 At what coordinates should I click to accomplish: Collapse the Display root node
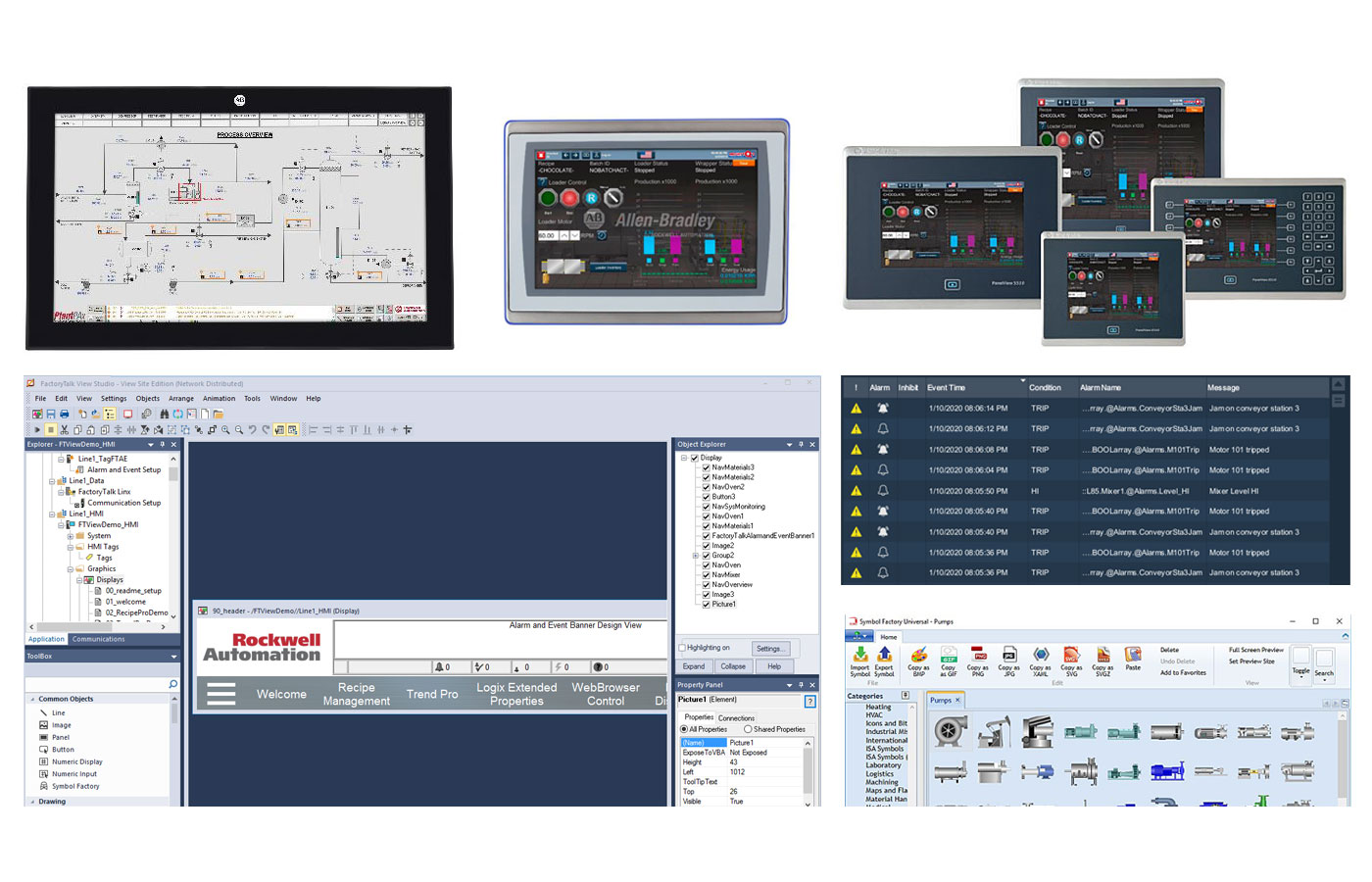pyautogui.click(x=684, y=458)
